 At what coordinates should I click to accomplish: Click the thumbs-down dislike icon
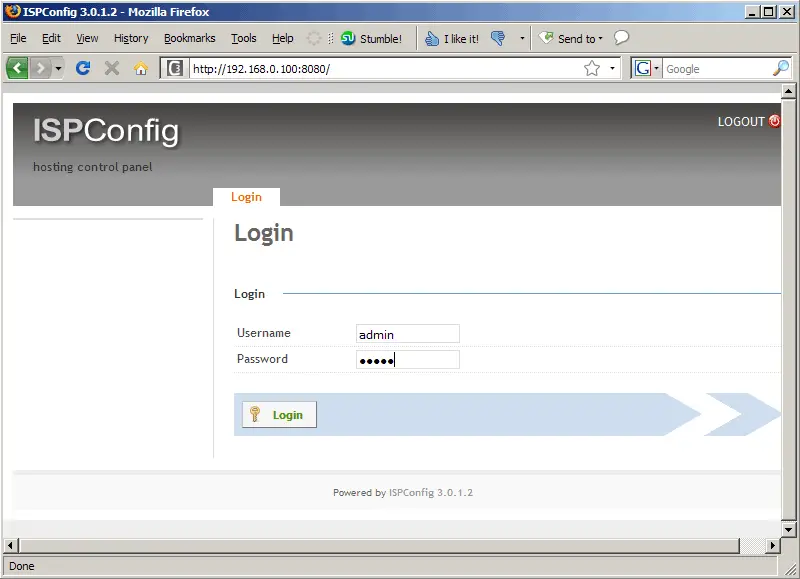[x=498, y=38]
